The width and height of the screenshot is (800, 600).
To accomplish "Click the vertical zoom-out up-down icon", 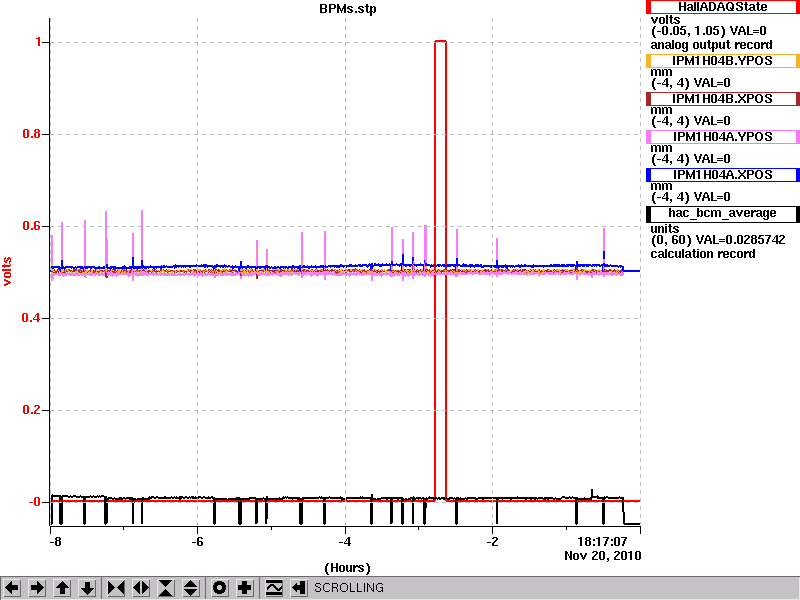I will (191, 588).
